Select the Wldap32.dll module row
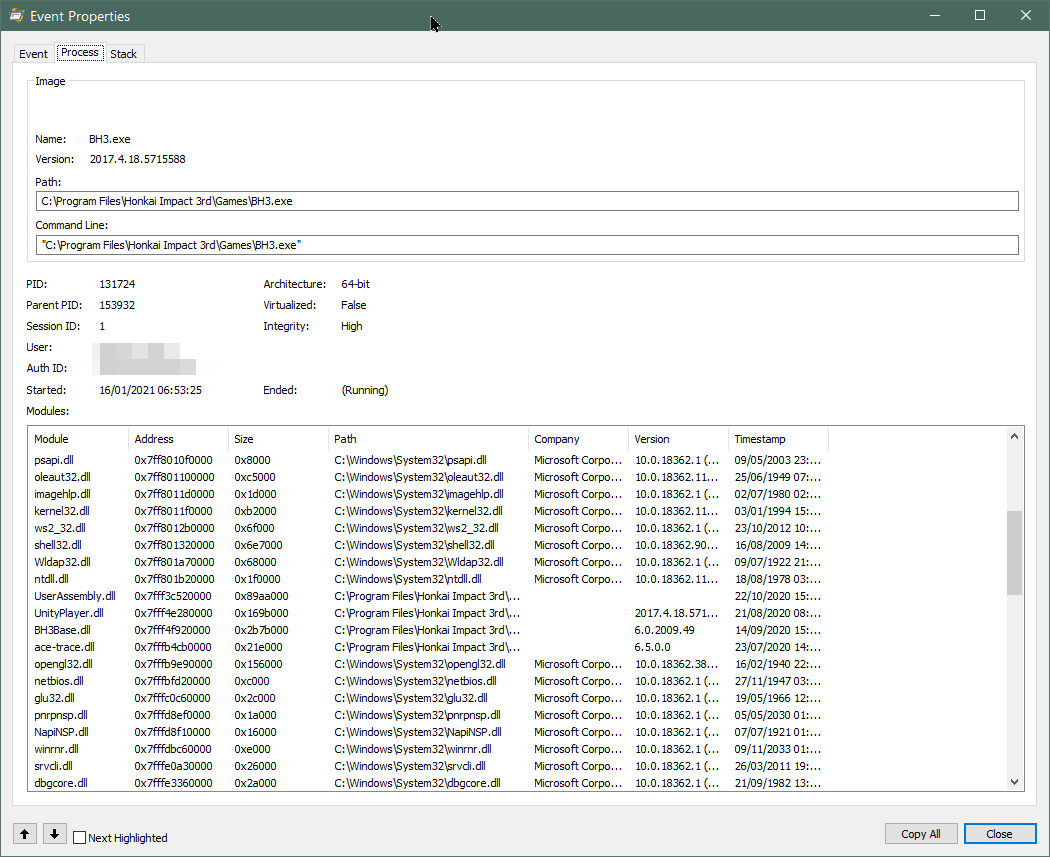 [429, 562]
